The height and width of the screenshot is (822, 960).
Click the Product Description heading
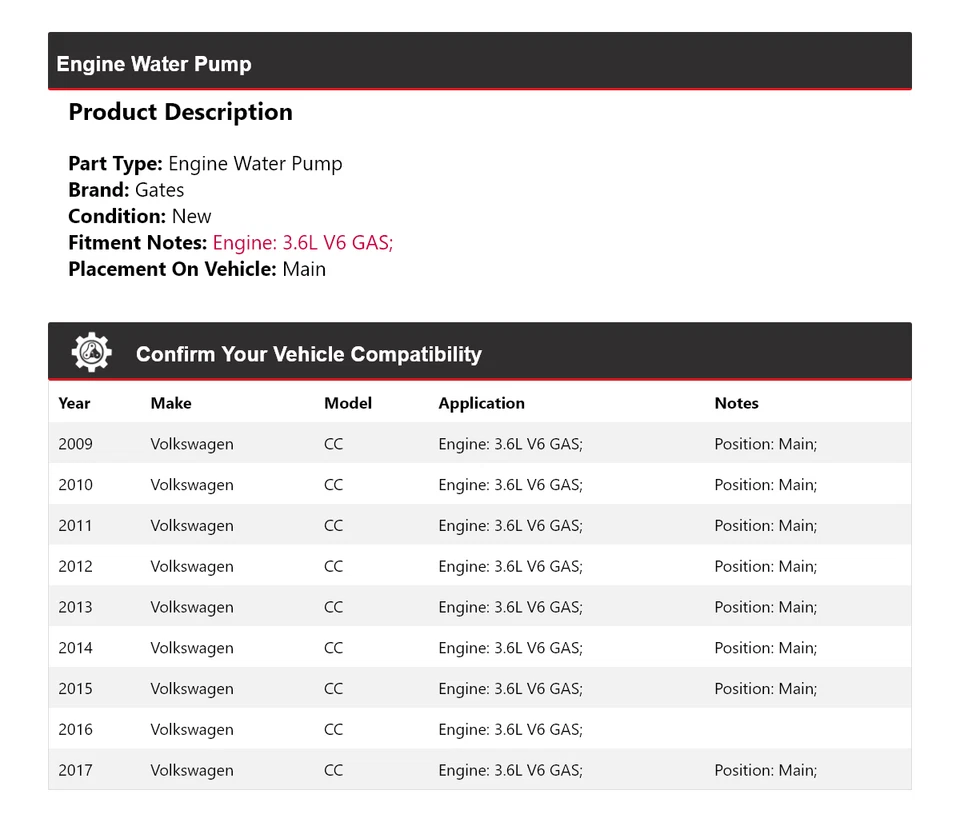(x=180, y=112)
